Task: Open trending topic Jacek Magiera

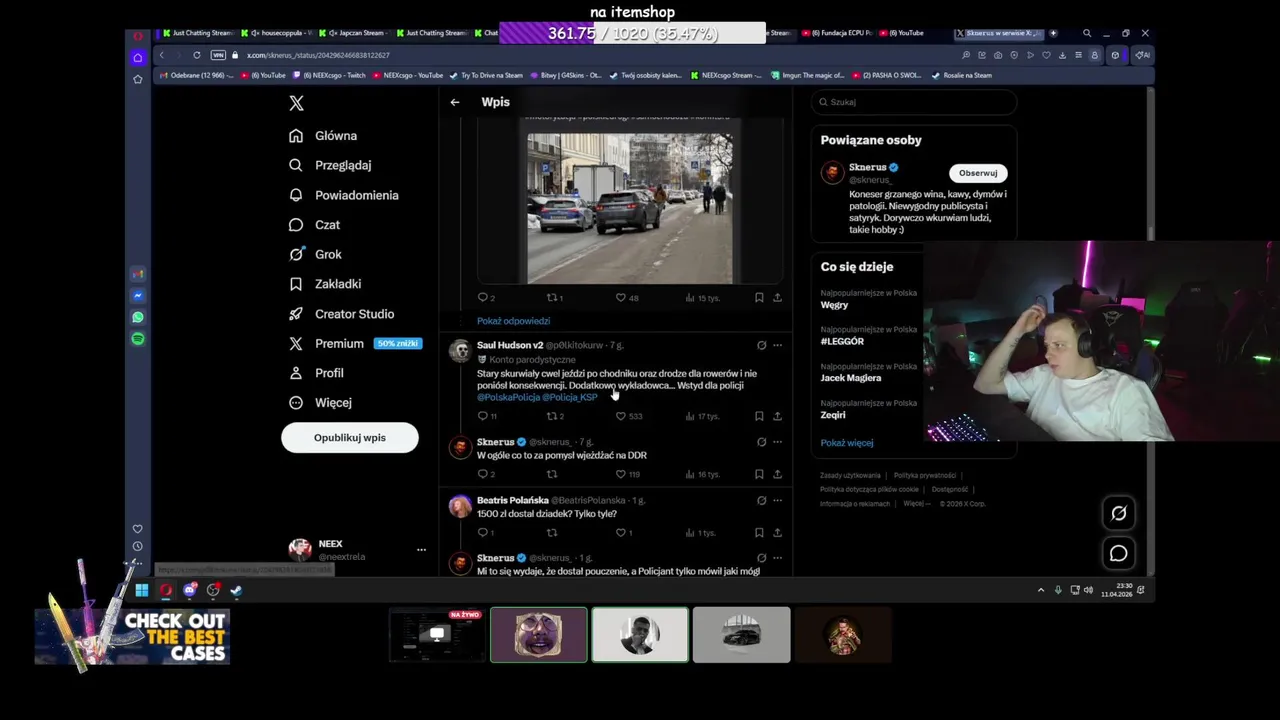Action: point(851,378)
